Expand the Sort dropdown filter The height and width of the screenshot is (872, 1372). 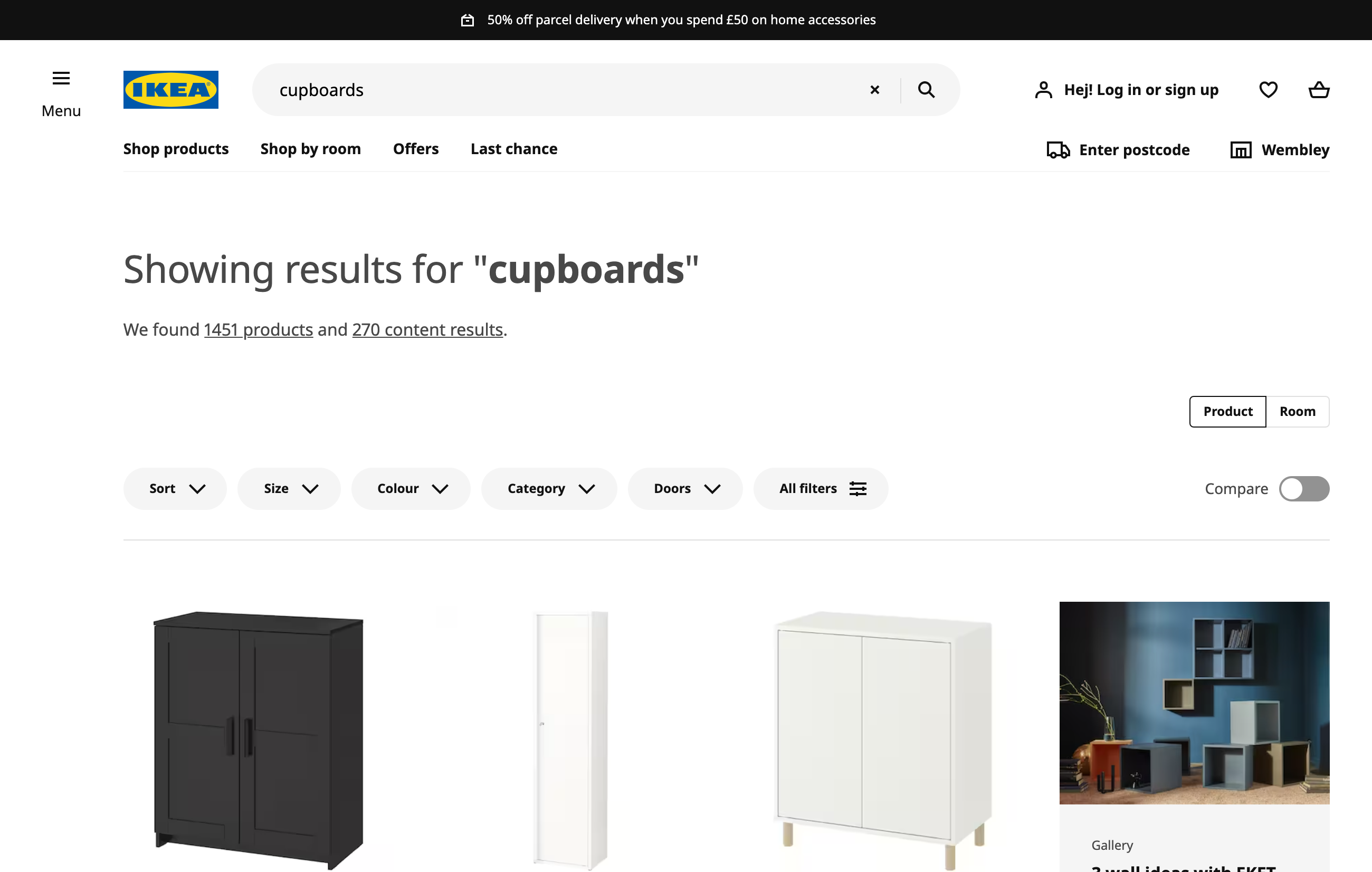(175, 489)
